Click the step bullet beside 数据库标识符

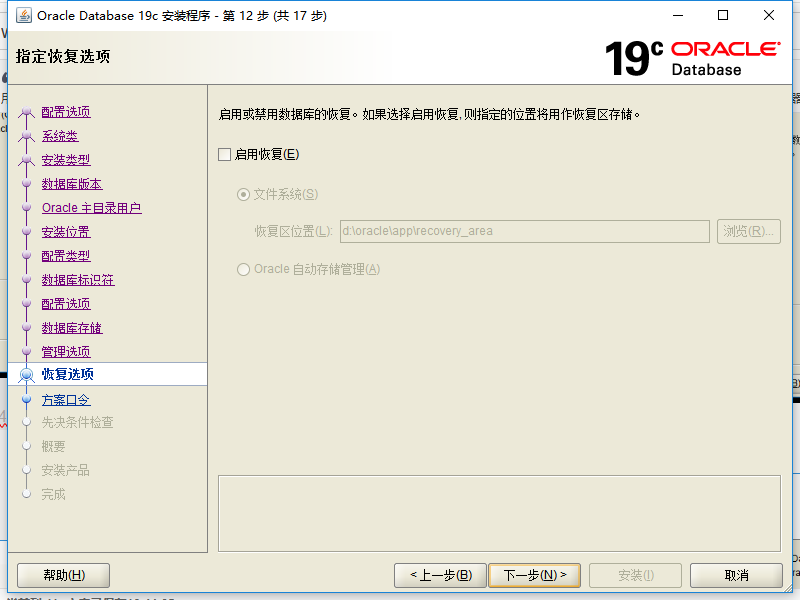pos(27,280)
